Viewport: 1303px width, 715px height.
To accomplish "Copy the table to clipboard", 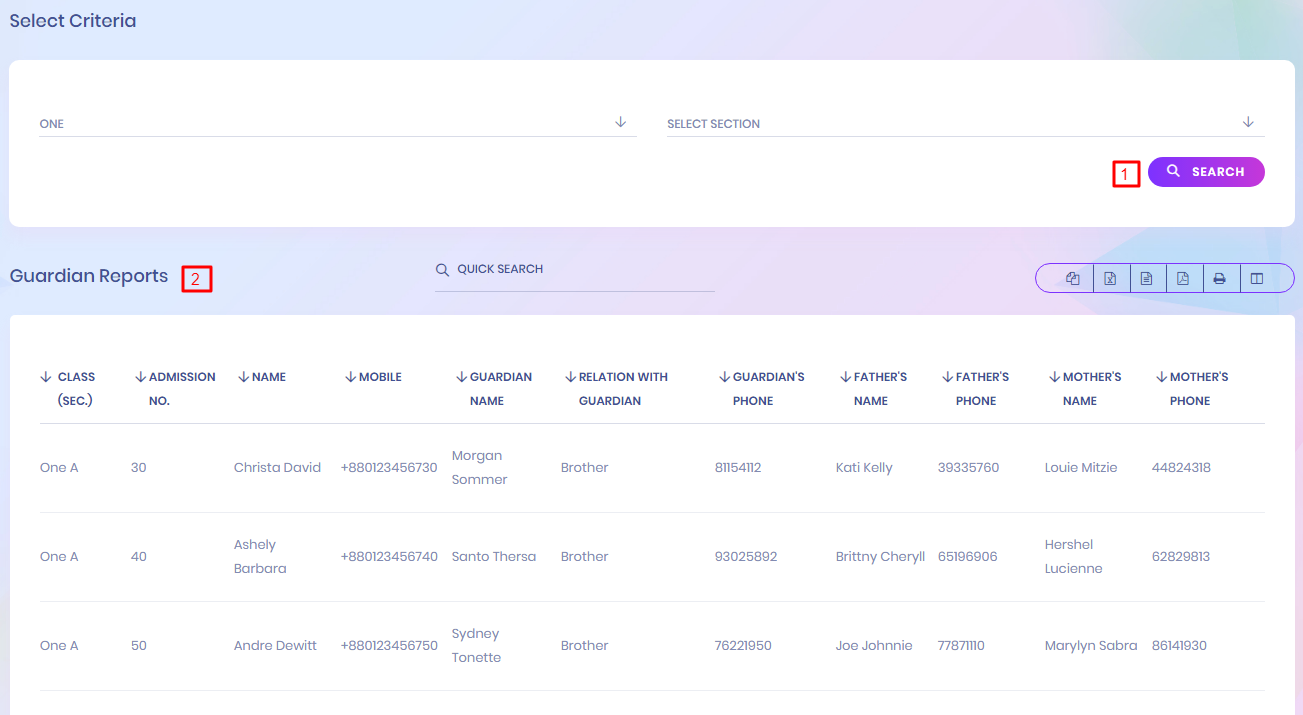I will [1073, 279].
